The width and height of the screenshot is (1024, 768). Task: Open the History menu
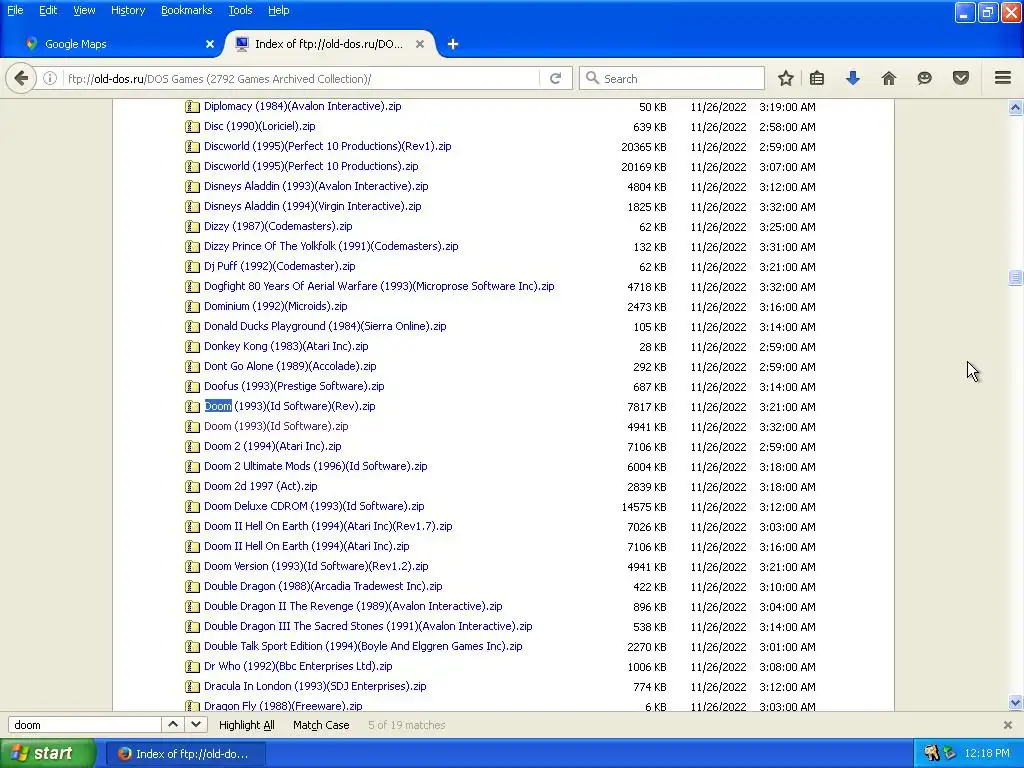click(x=127, y=10)
